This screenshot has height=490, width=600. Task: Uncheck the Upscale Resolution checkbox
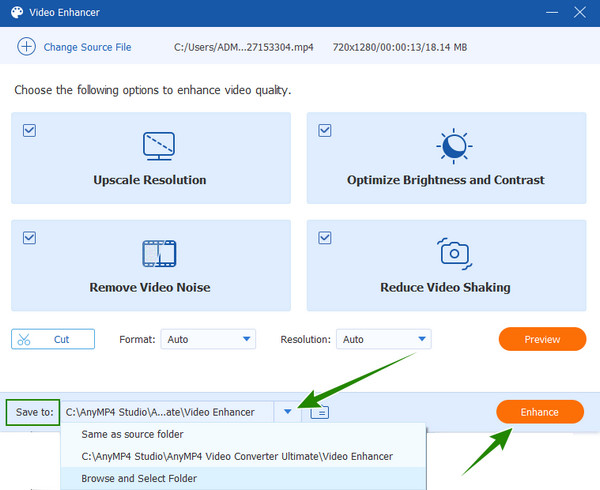click(29, 130)
